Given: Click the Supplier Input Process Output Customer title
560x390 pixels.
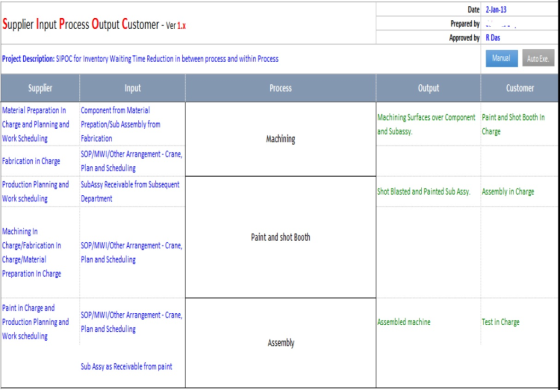Looking at the screenshot, I should tap(94, 24).
